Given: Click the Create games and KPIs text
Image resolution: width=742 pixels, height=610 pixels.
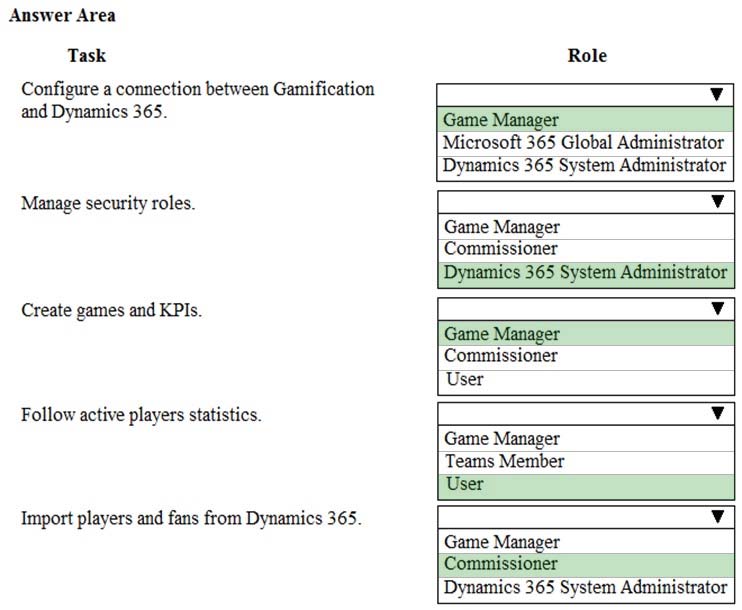Looking at the screenshot, I should pos(111,310).
